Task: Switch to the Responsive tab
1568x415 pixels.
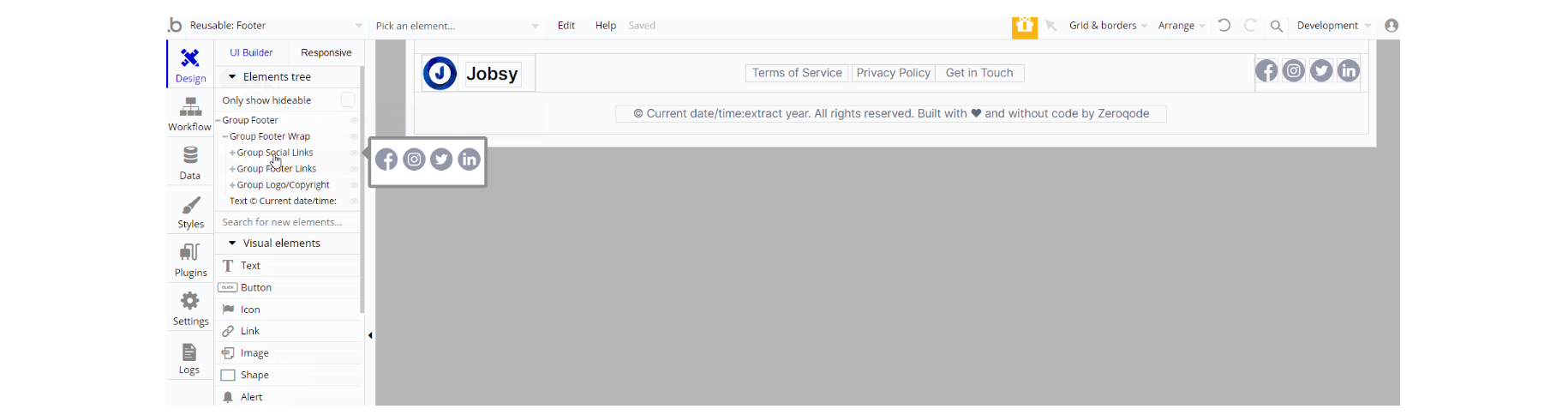Action: [x=326, y=52]
